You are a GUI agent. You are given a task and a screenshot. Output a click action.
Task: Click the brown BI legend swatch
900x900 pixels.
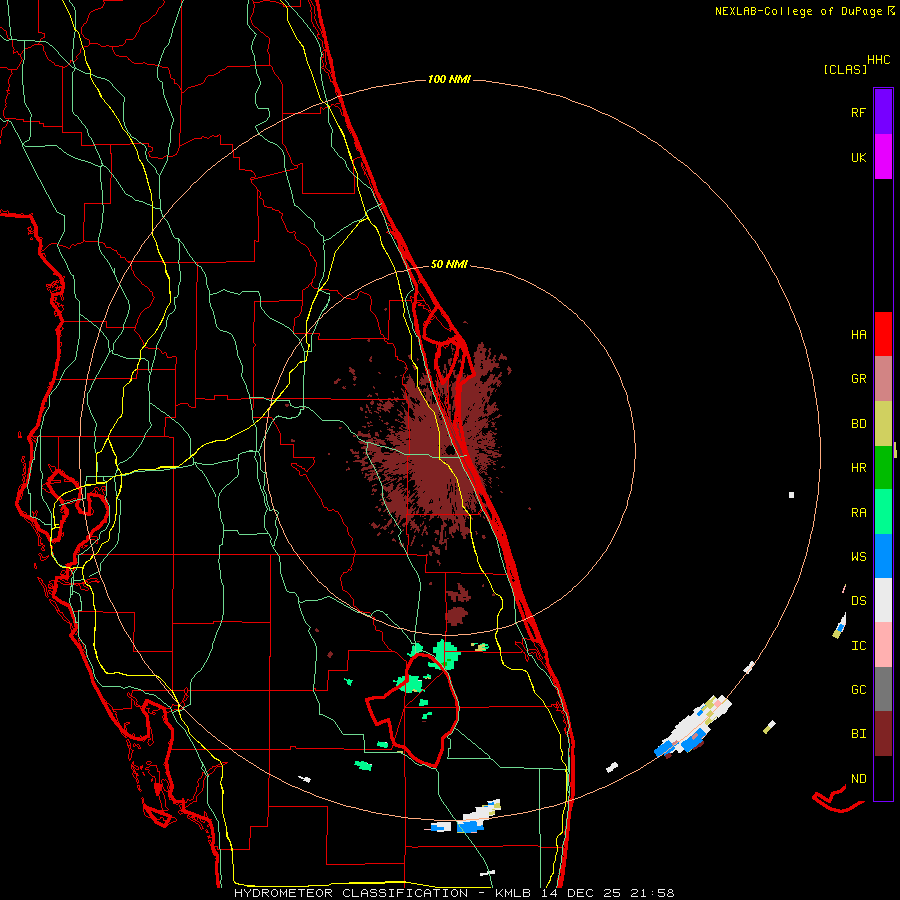[x=883, y=734]
